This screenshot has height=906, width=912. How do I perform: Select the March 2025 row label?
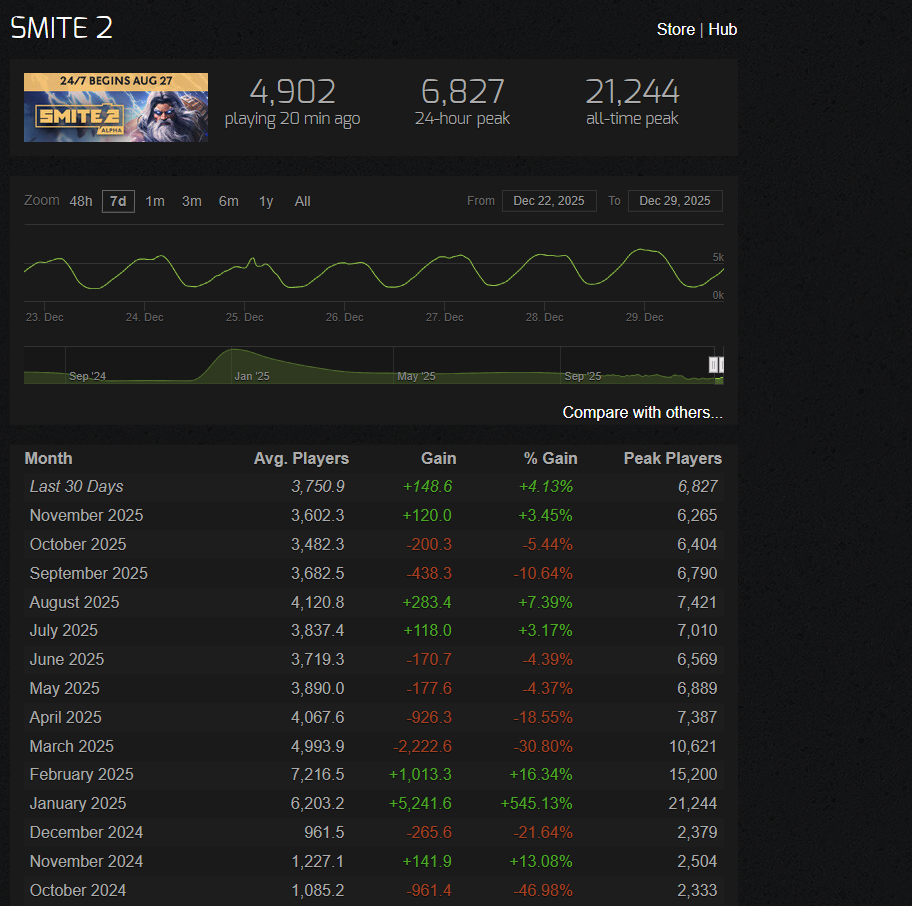coord(72,746)
